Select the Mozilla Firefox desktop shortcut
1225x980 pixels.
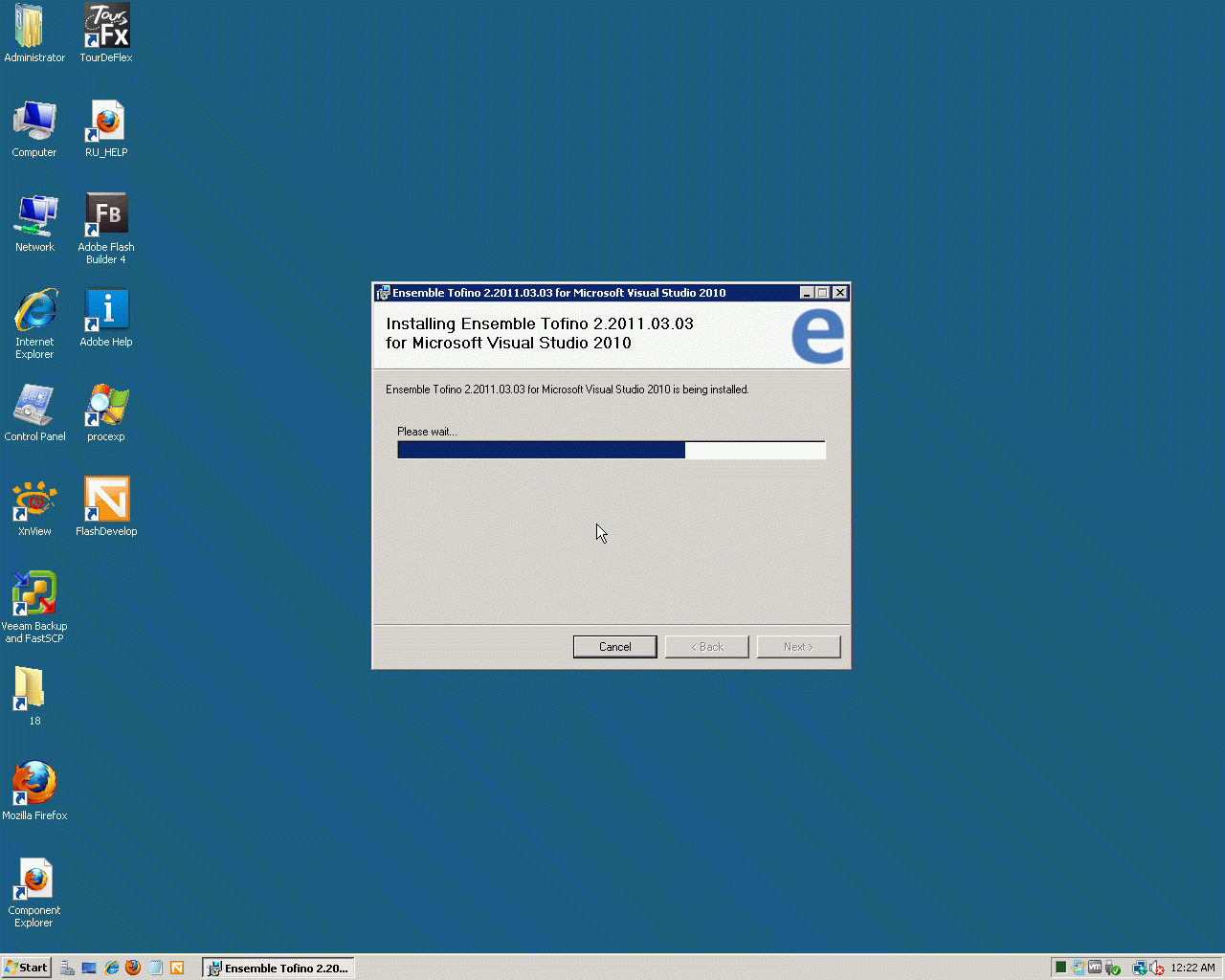[34, 791]
